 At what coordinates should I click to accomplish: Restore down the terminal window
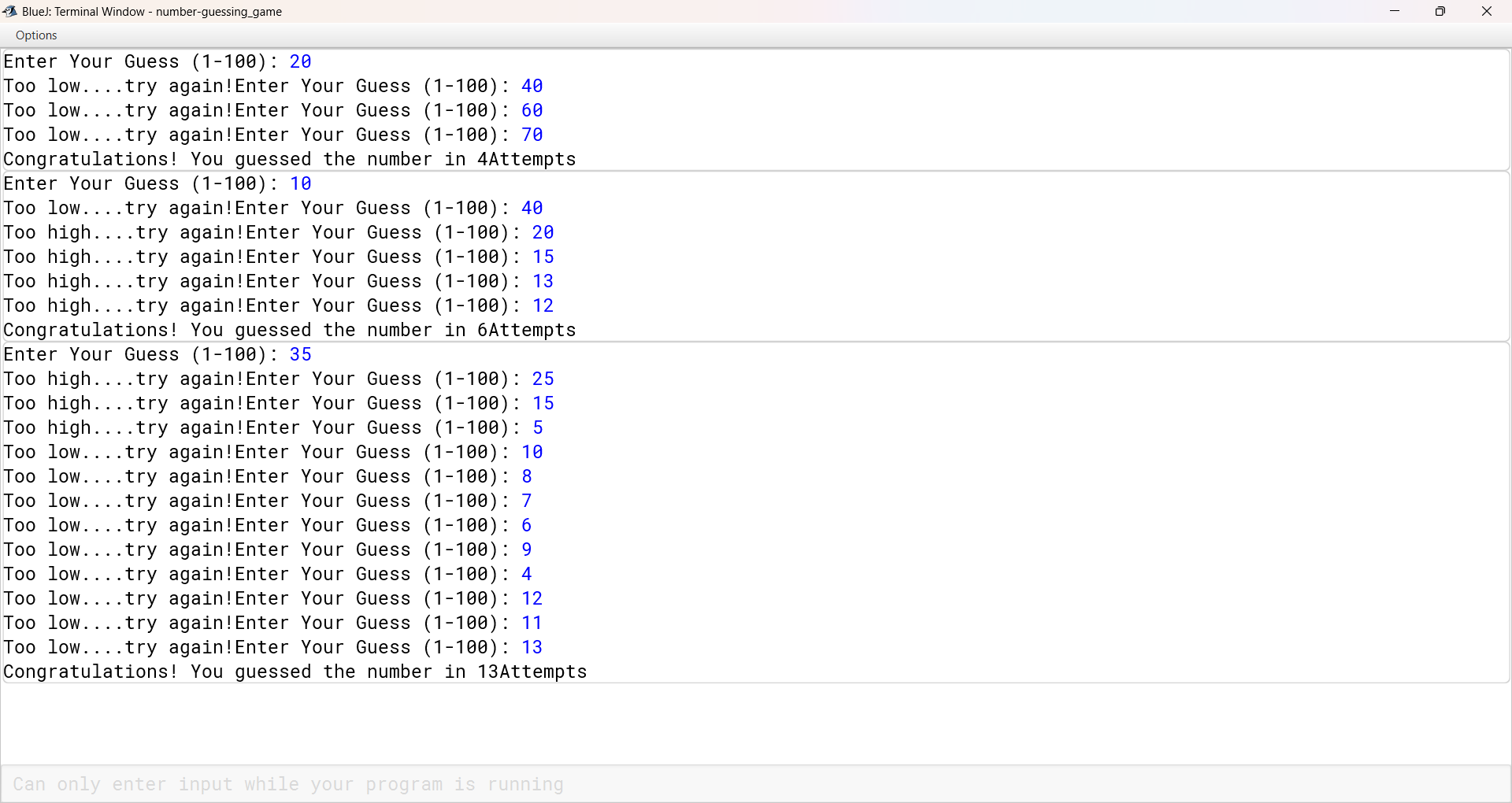1440,11
